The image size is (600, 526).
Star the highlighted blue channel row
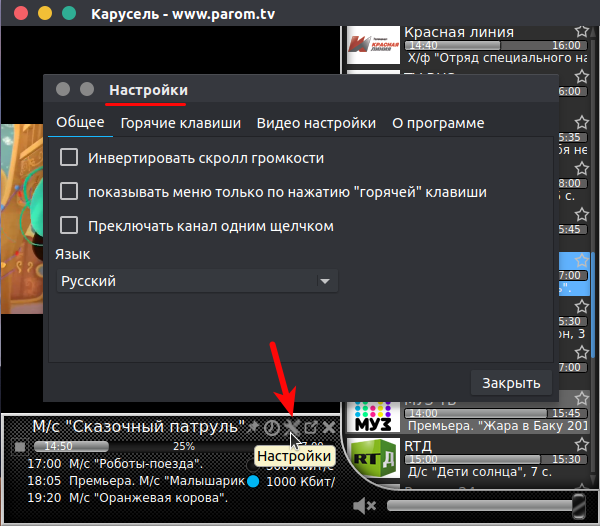tap(582, 261)
